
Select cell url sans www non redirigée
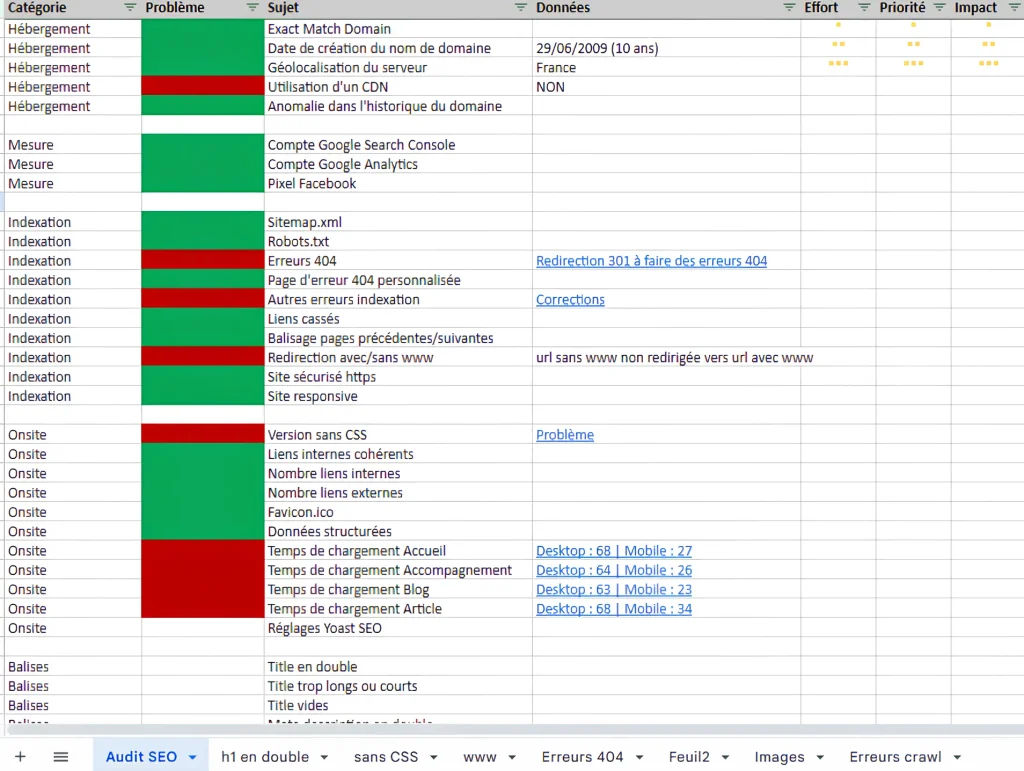point(675,357)
